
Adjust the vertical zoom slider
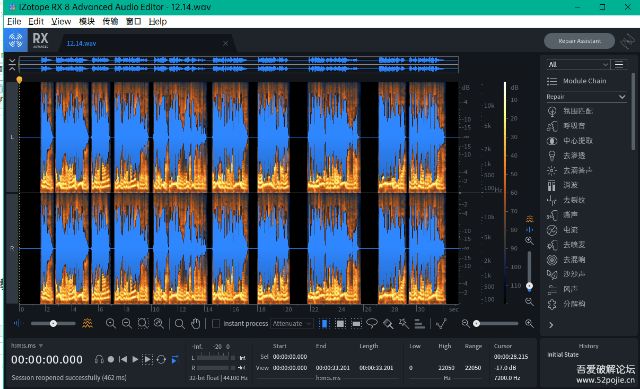coord(529,271)
